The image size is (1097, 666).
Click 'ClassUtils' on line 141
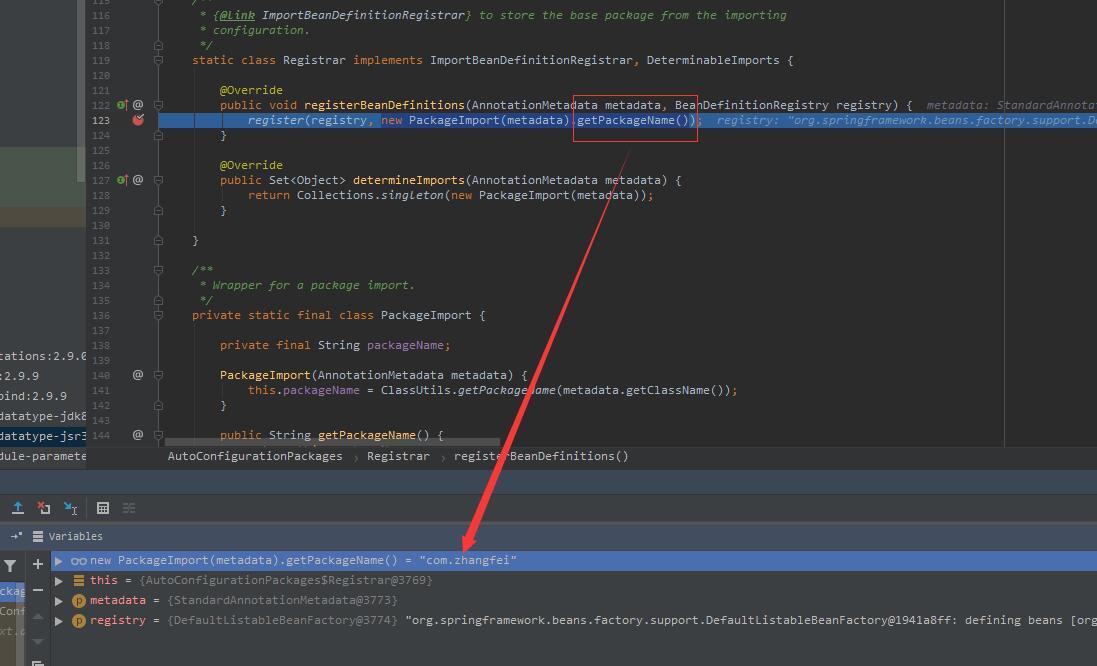416,390
